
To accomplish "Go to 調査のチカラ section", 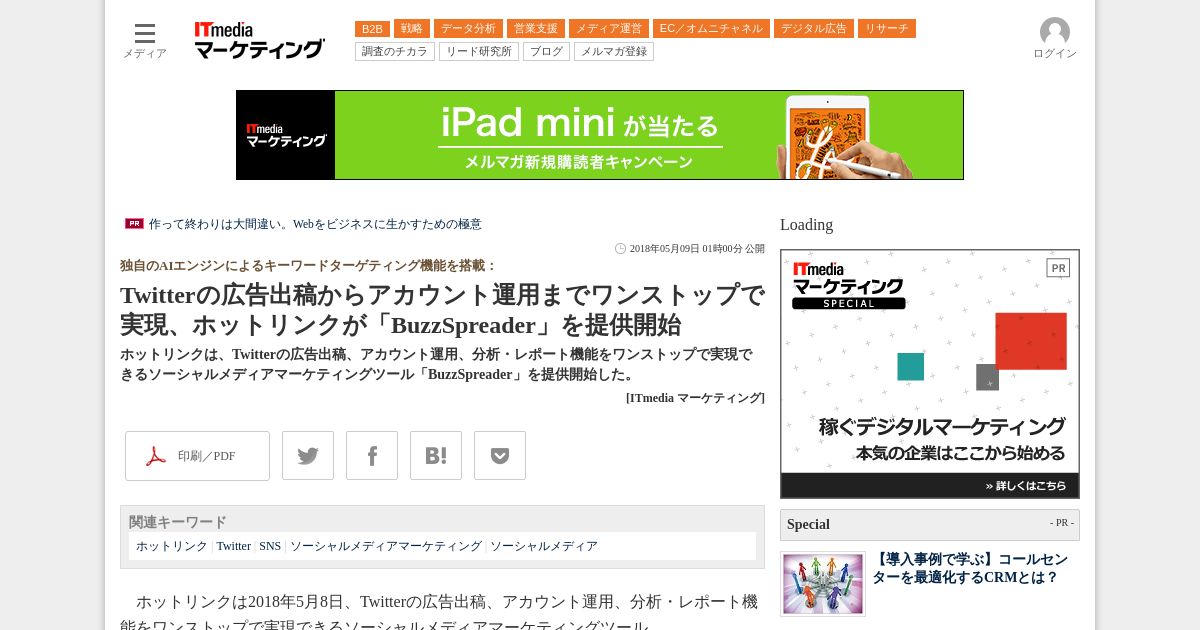I will click(x=395, y=52).
